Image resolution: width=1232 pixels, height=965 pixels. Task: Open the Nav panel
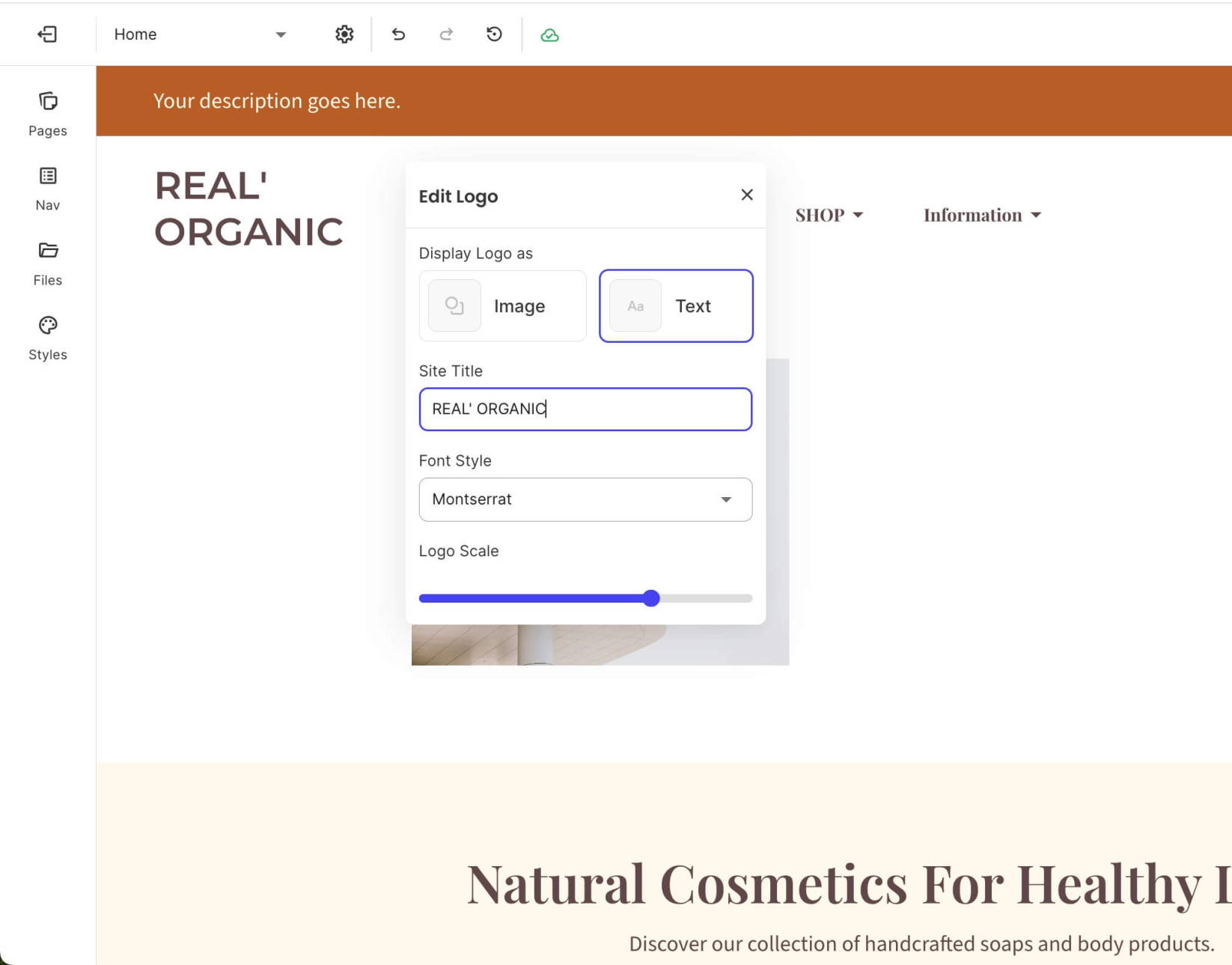48,189
